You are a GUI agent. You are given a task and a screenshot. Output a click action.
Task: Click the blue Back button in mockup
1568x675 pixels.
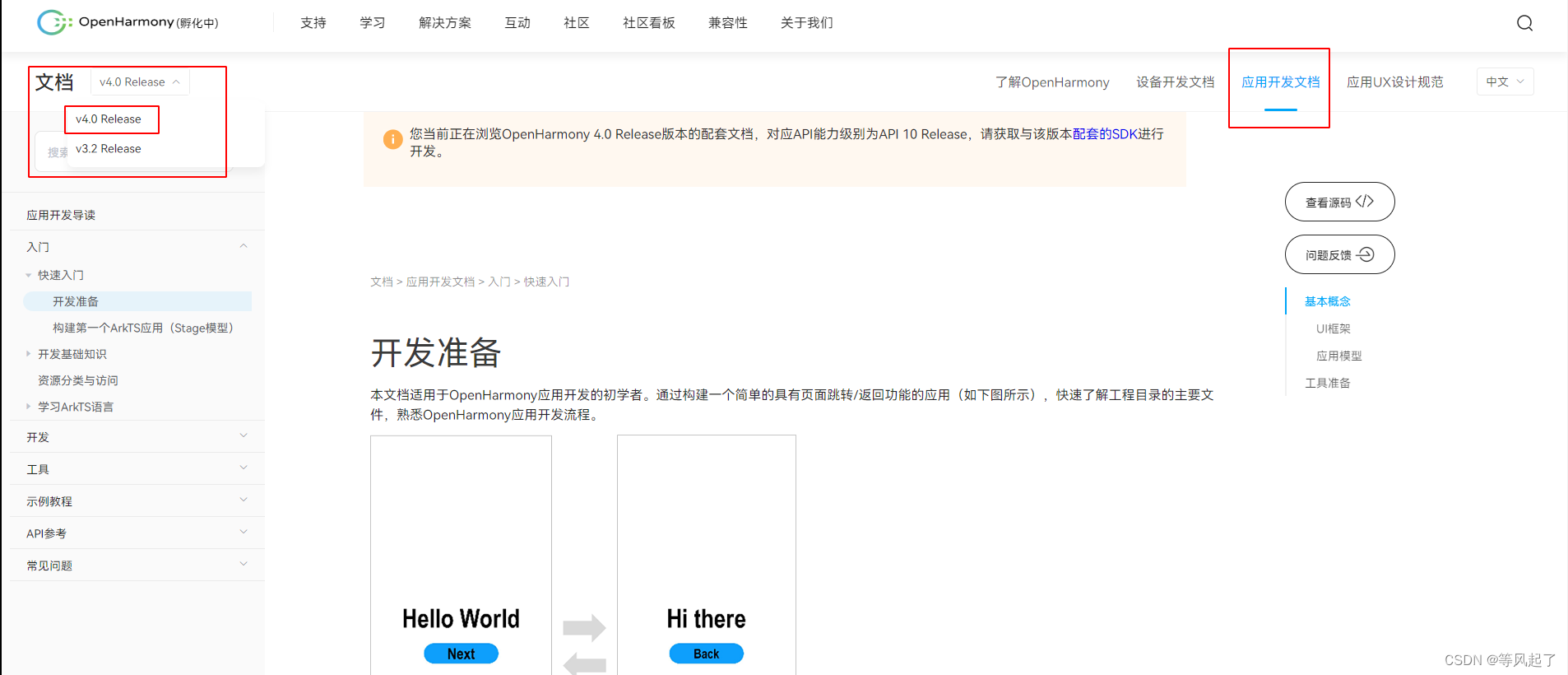pos(706,654)
